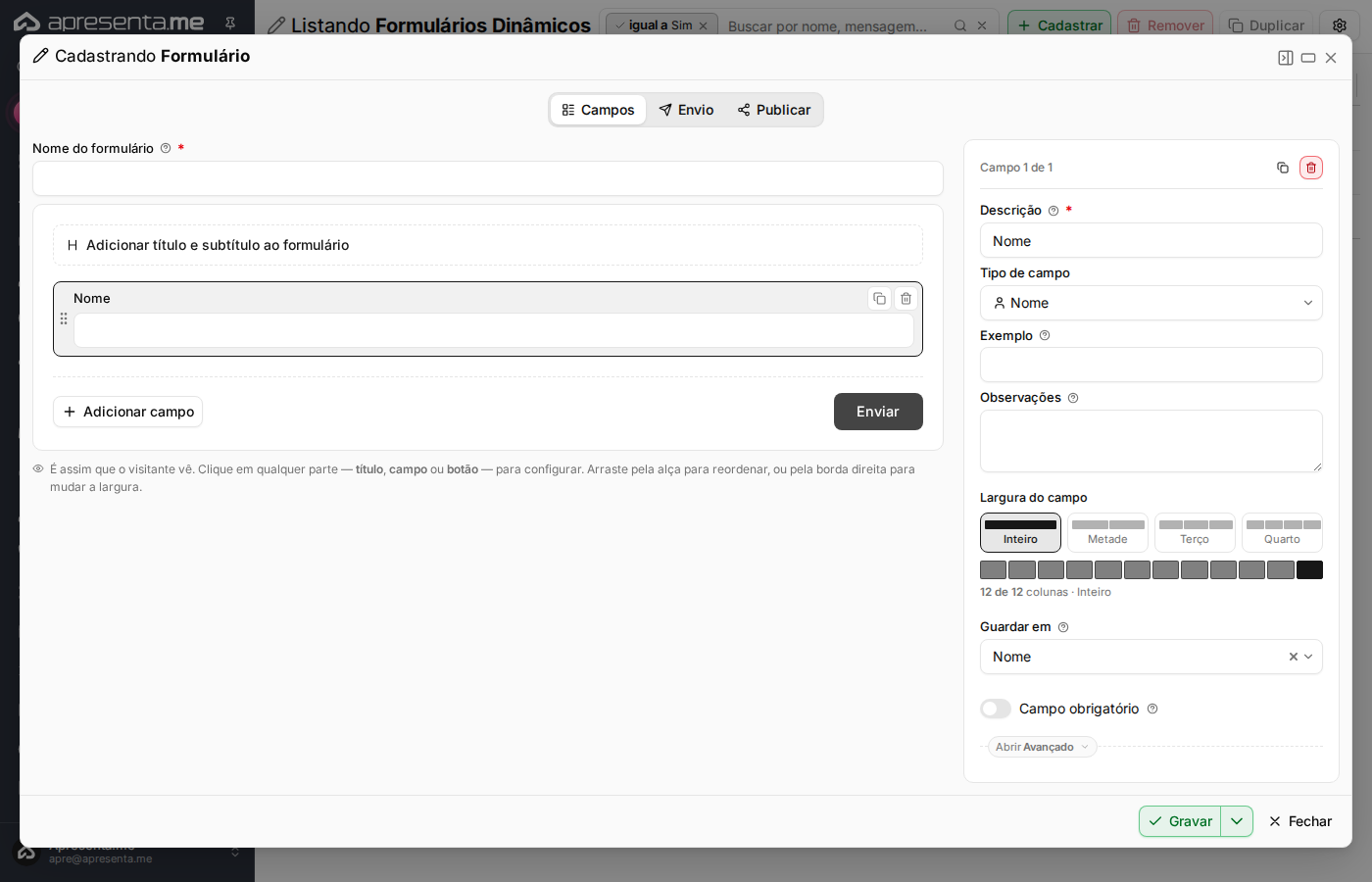This screenshot has height=882, width=1372.
Task: Duplicate field via copy icon in side panel
Action: point(1282,168)
